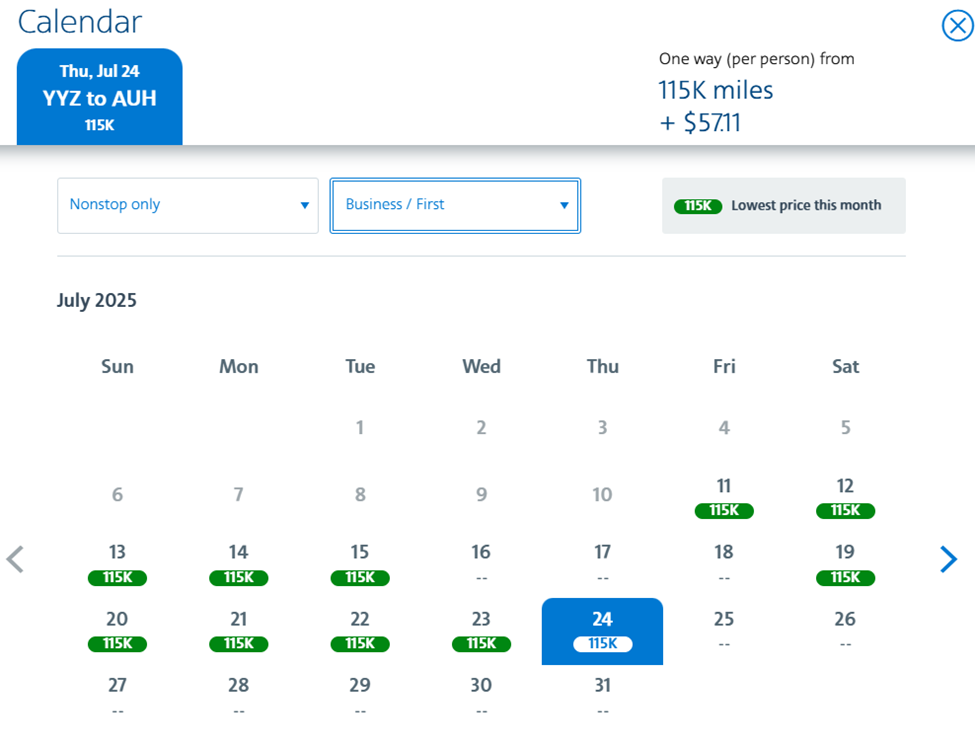Image resolution: width=975 pixels, height=744 pixels.
Task: Select July 21 115K fare
Action: point(238,631)
